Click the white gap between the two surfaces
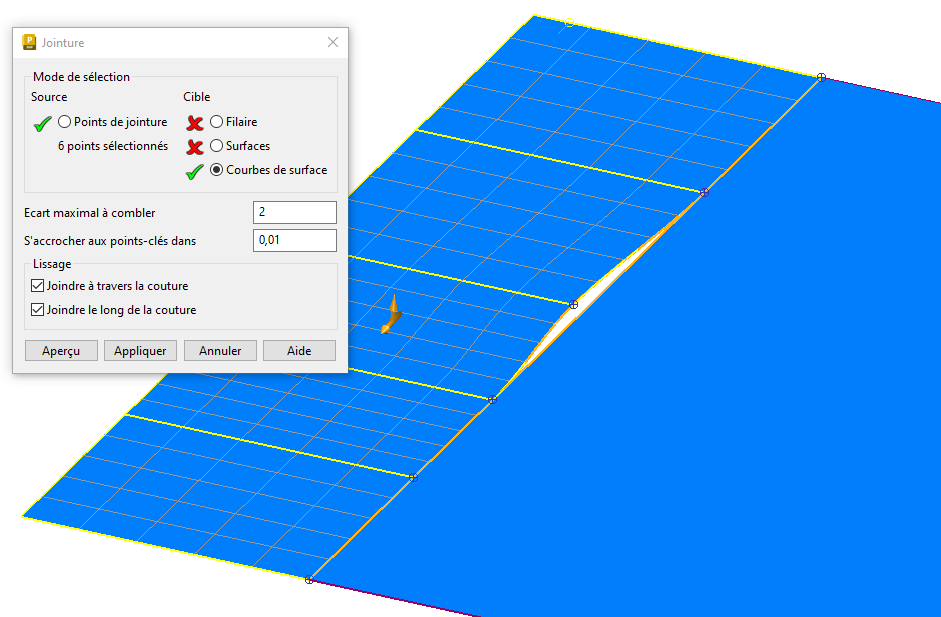Image resolution: width=941 pixels, height=617 pixels. click(x=610, y=280)
